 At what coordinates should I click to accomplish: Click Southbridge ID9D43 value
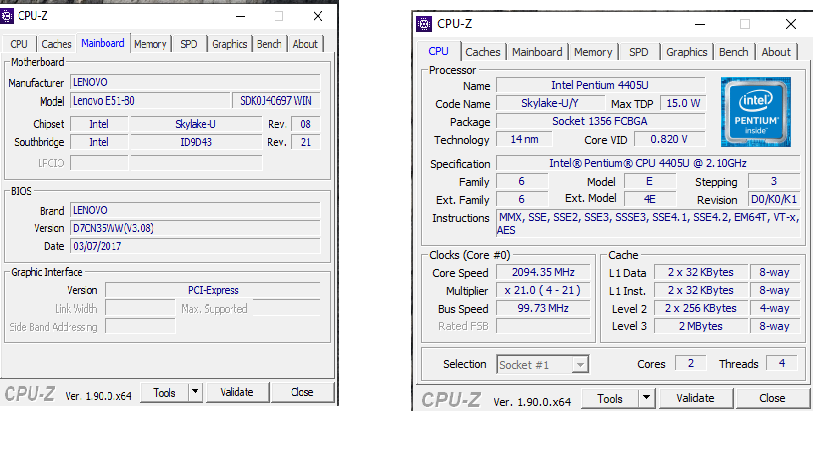(x=196, y=142)
